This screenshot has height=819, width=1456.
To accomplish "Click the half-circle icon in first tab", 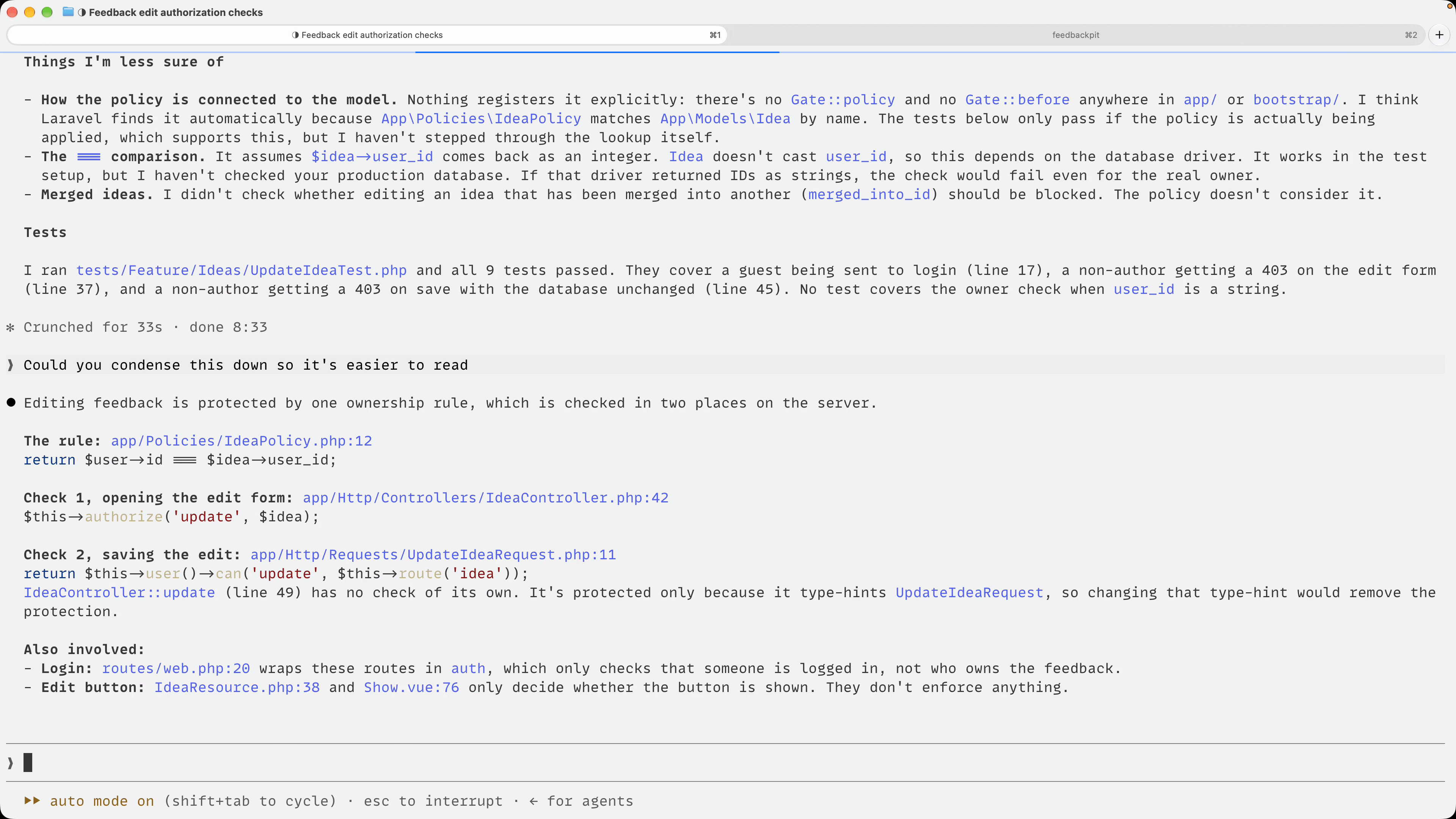I will (x=295, y=35).
